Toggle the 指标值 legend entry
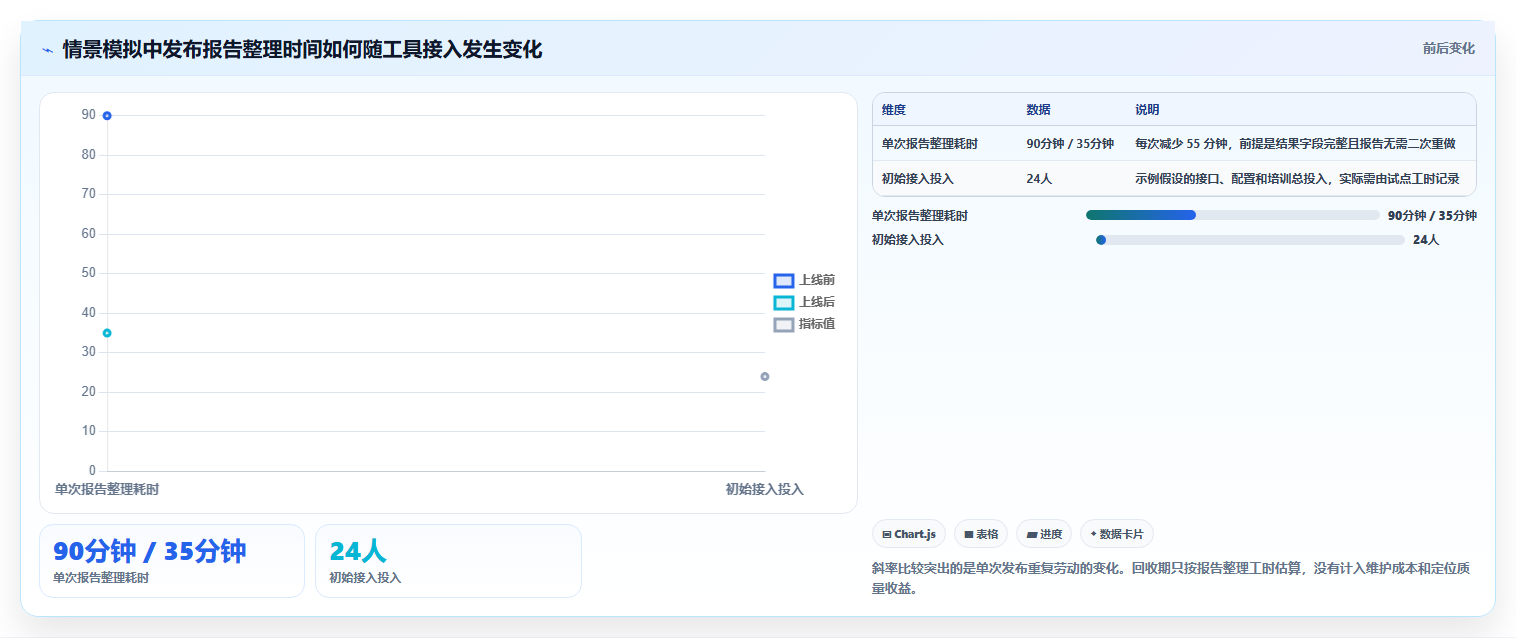This screenshot has height=638, width=1516. tap(804, 324)
